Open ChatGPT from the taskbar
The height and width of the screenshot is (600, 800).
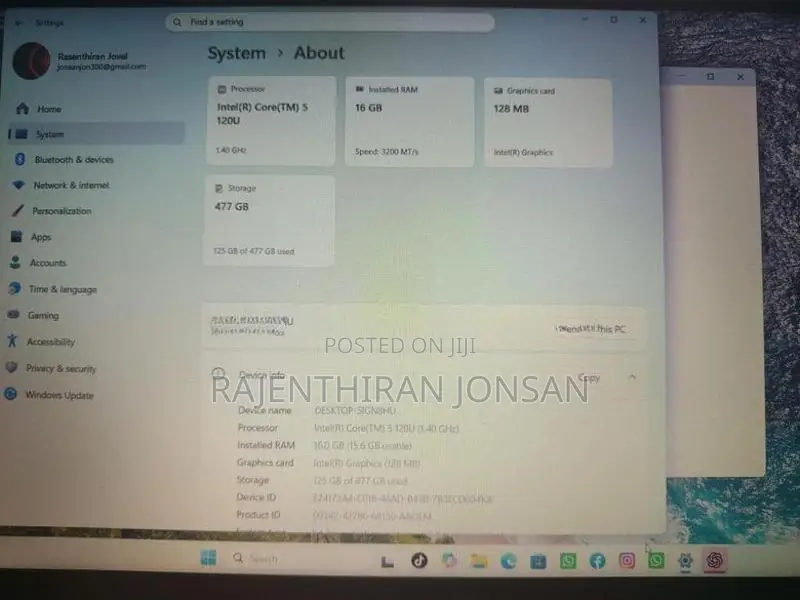pyautogui.click(x=715, y=560)
